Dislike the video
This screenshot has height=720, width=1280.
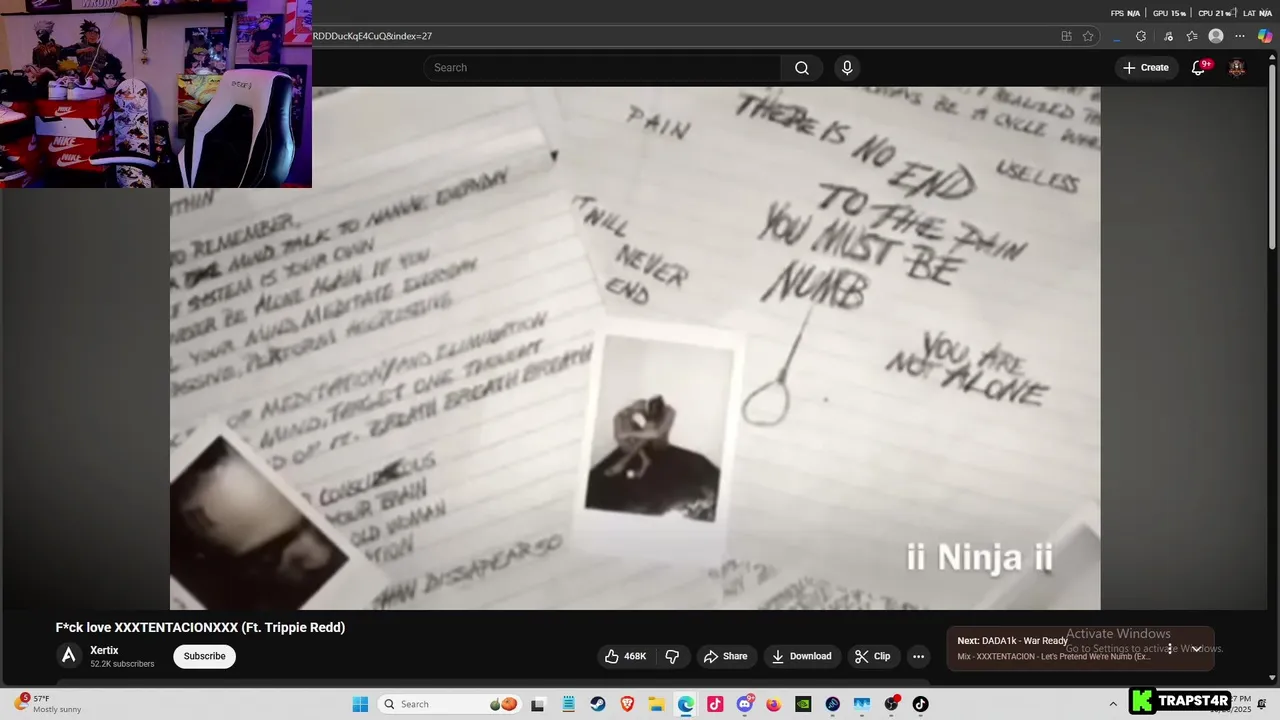coord(672,656)
